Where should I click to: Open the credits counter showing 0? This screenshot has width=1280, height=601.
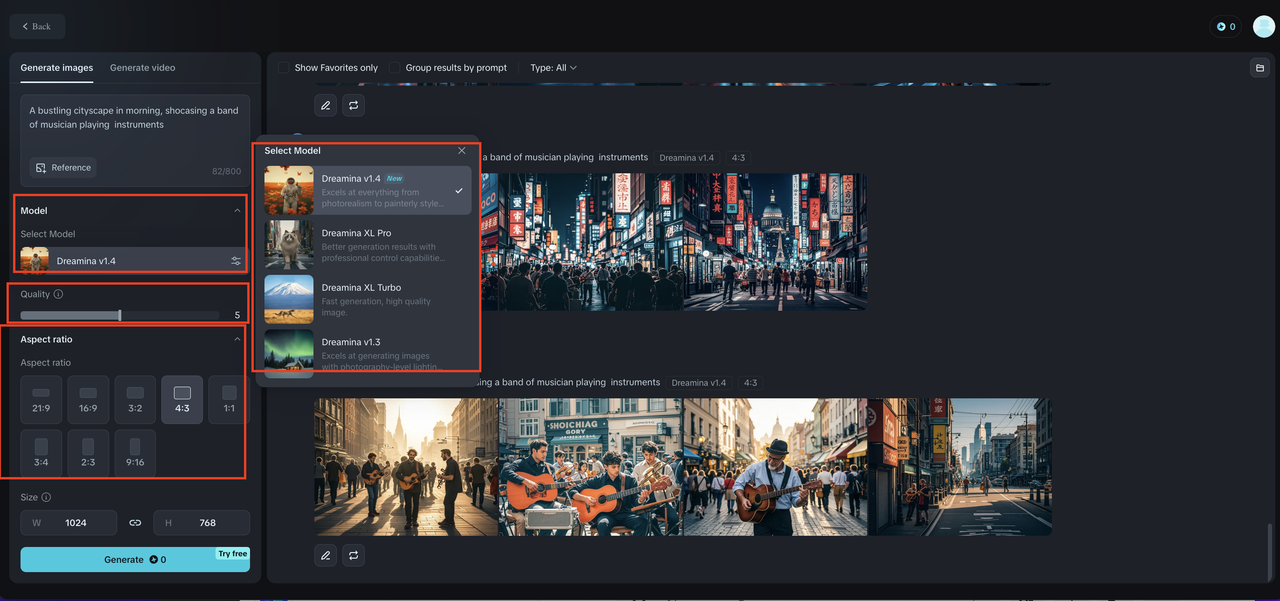click(x=1225, y=27)
